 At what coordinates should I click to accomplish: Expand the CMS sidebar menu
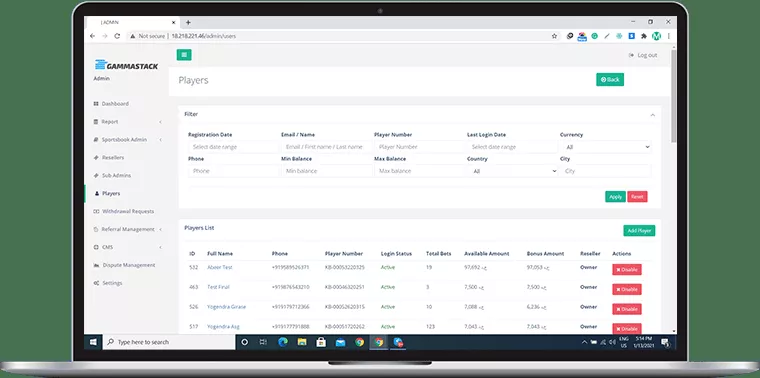click(x=127, y=247)
